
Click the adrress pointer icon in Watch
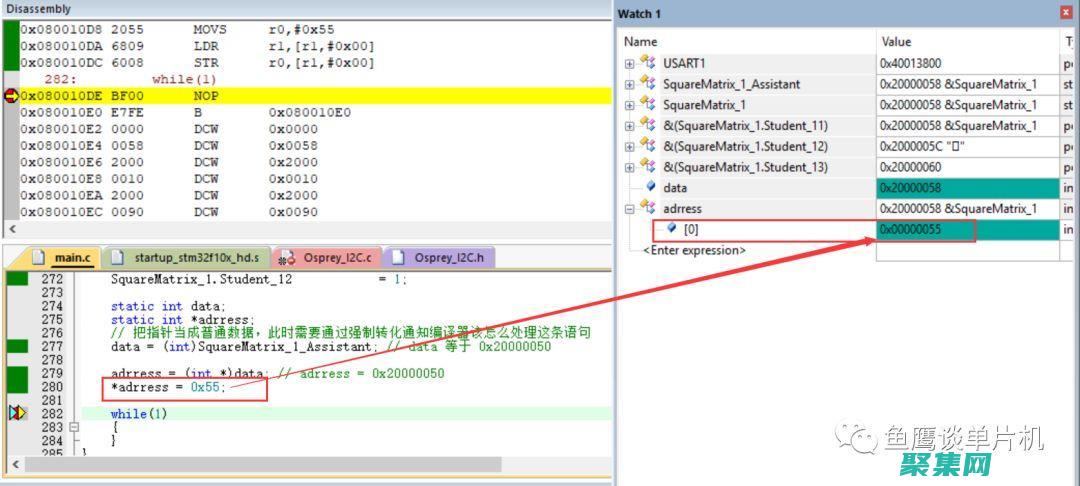[648, 208]
